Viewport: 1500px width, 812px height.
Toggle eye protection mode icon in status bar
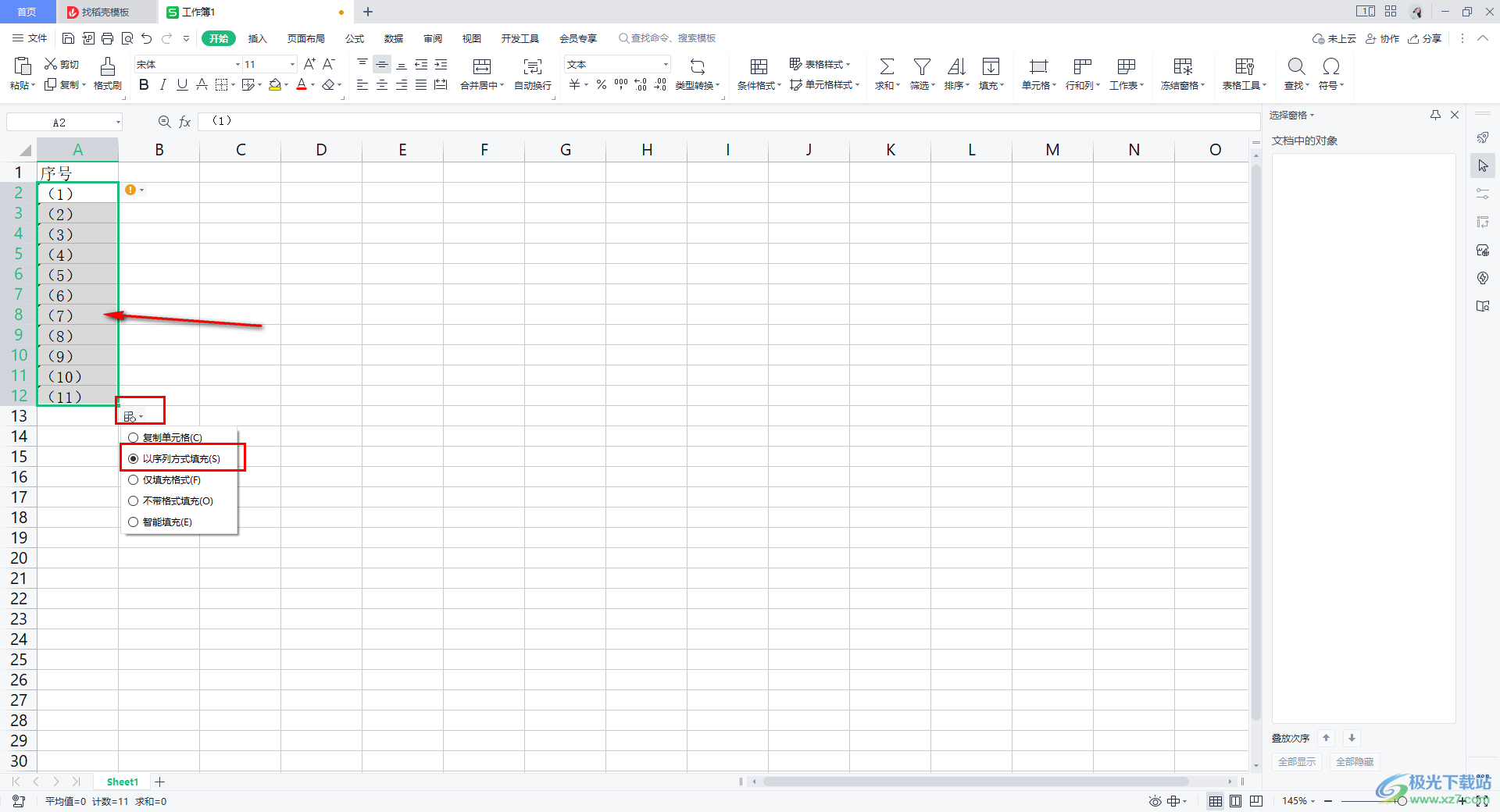pyautogui.click(x=1155, y=801)
